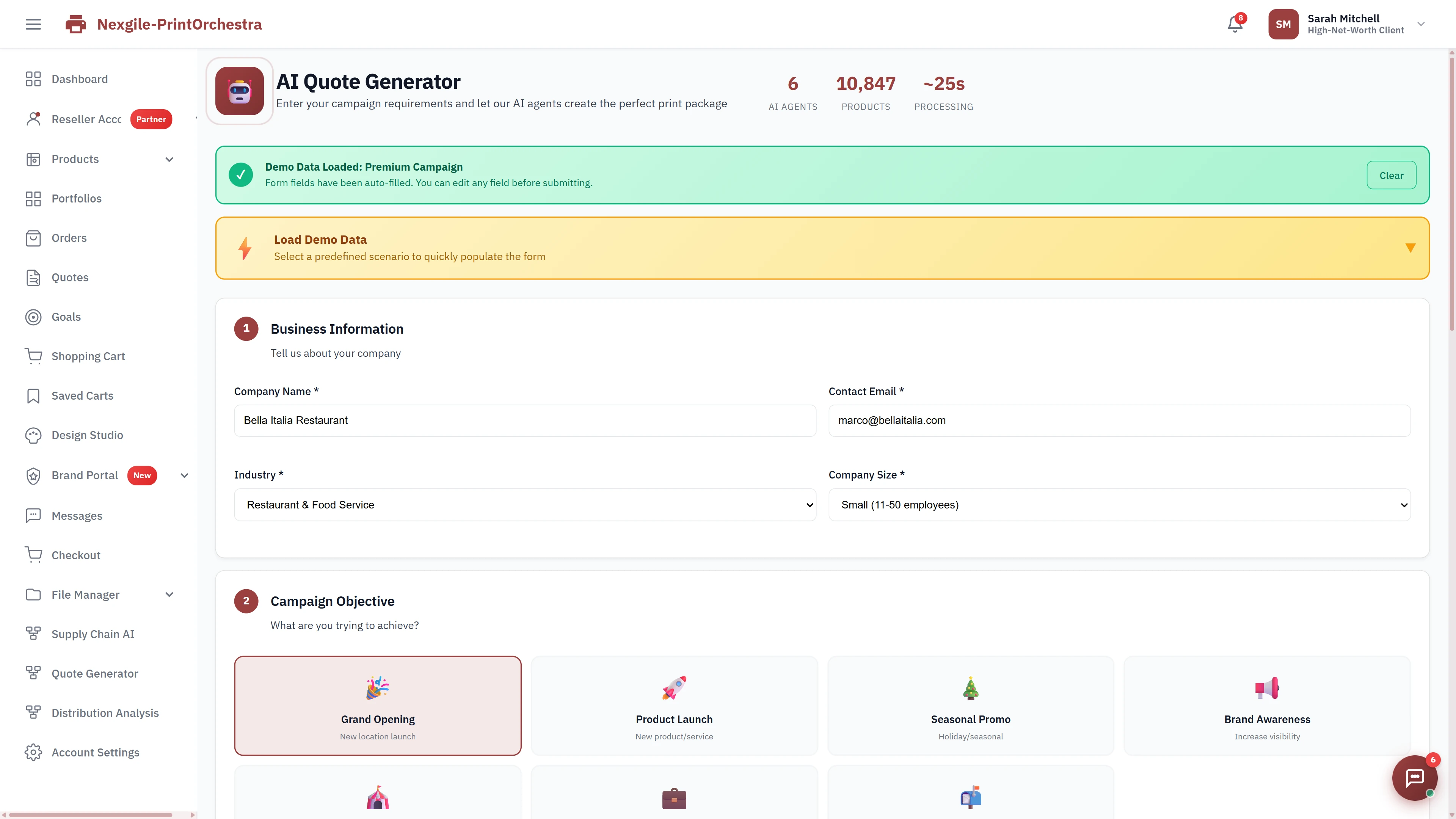Select Brand Awareness as campaign objective
Image resolution: width=1456 pixels, height=819 pixels.
pos(1267,705)
